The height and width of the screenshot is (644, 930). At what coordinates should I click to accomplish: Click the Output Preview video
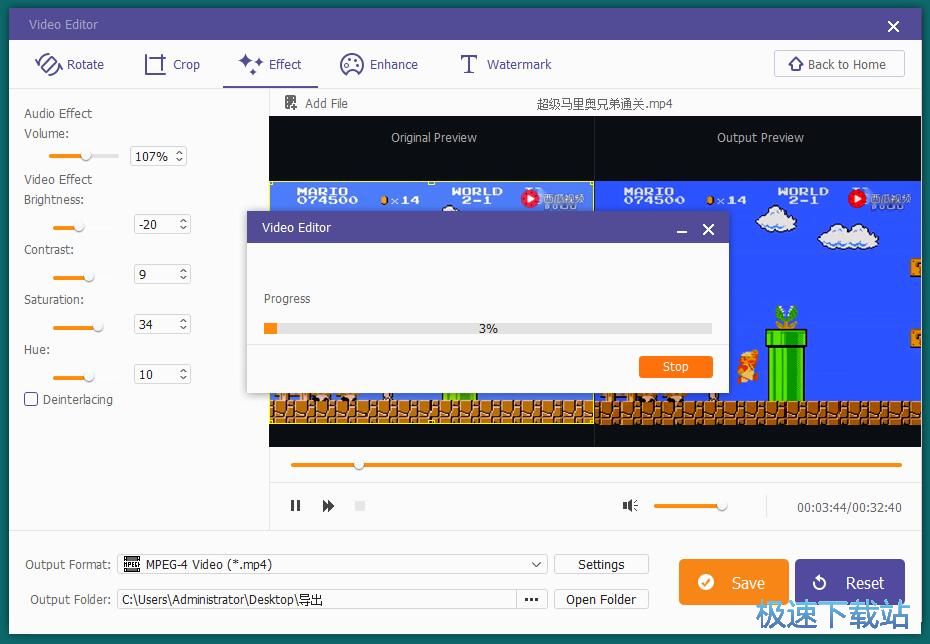757,304
